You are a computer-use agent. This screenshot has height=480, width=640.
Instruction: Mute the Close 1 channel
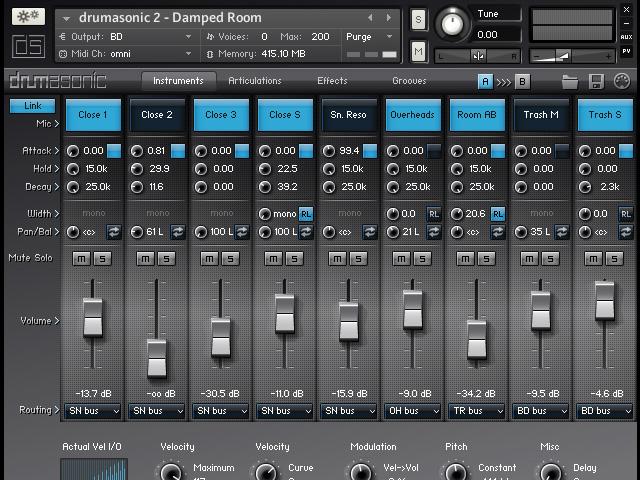coord(82,259)
